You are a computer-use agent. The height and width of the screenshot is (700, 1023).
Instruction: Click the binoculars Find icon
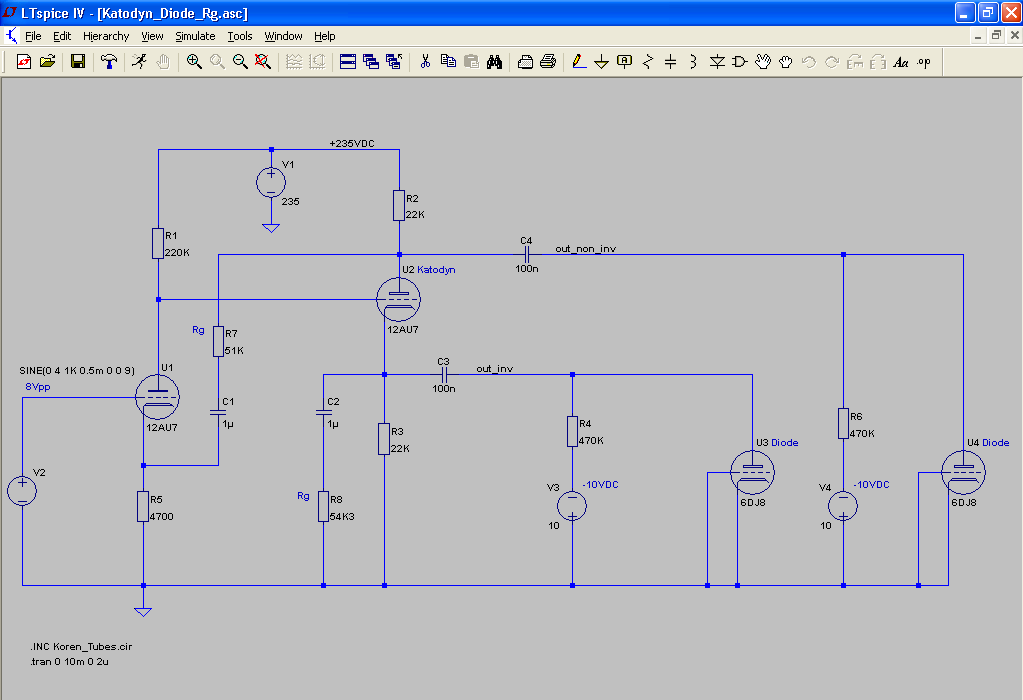(495, 62)
